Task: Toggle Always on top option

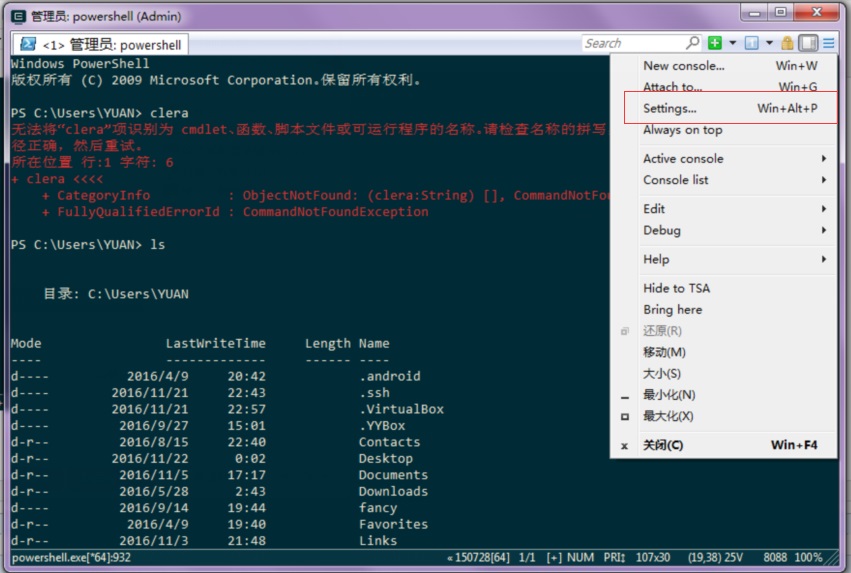Action: [682, 130]
